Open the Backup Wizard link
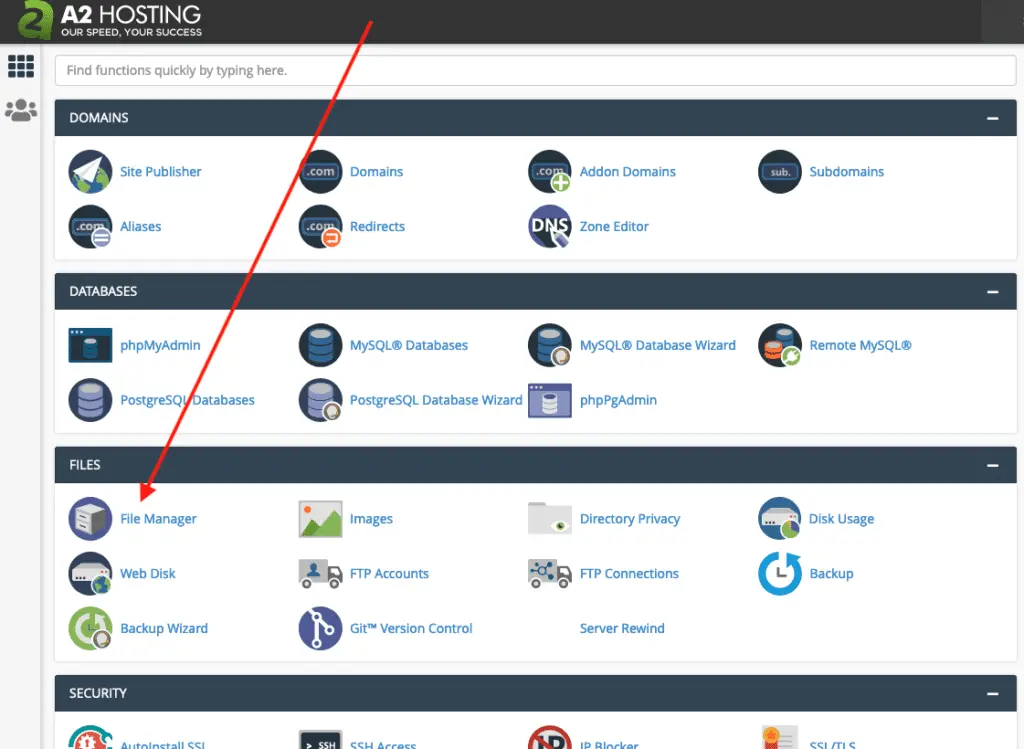 click(x=164, y=628)
